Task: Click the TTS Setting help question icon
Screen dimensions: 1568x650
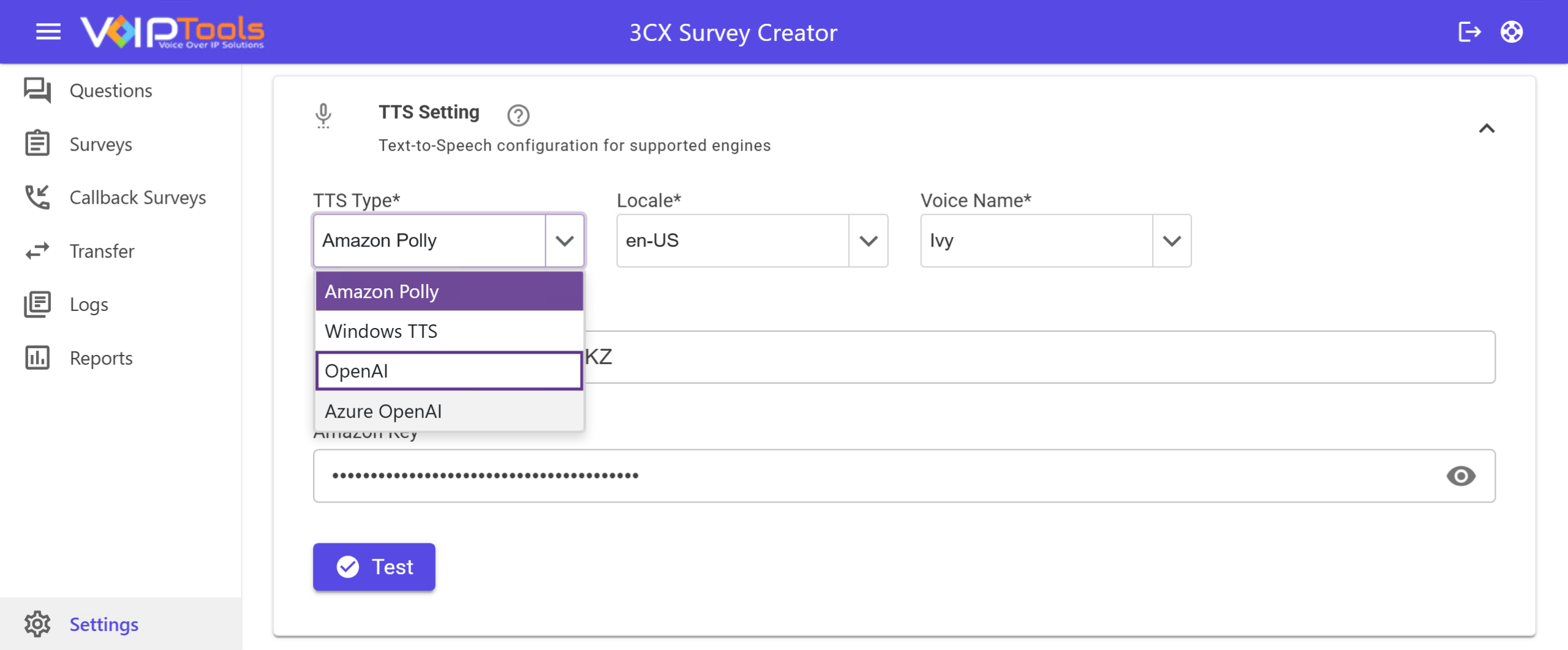Action: (518, 115)
